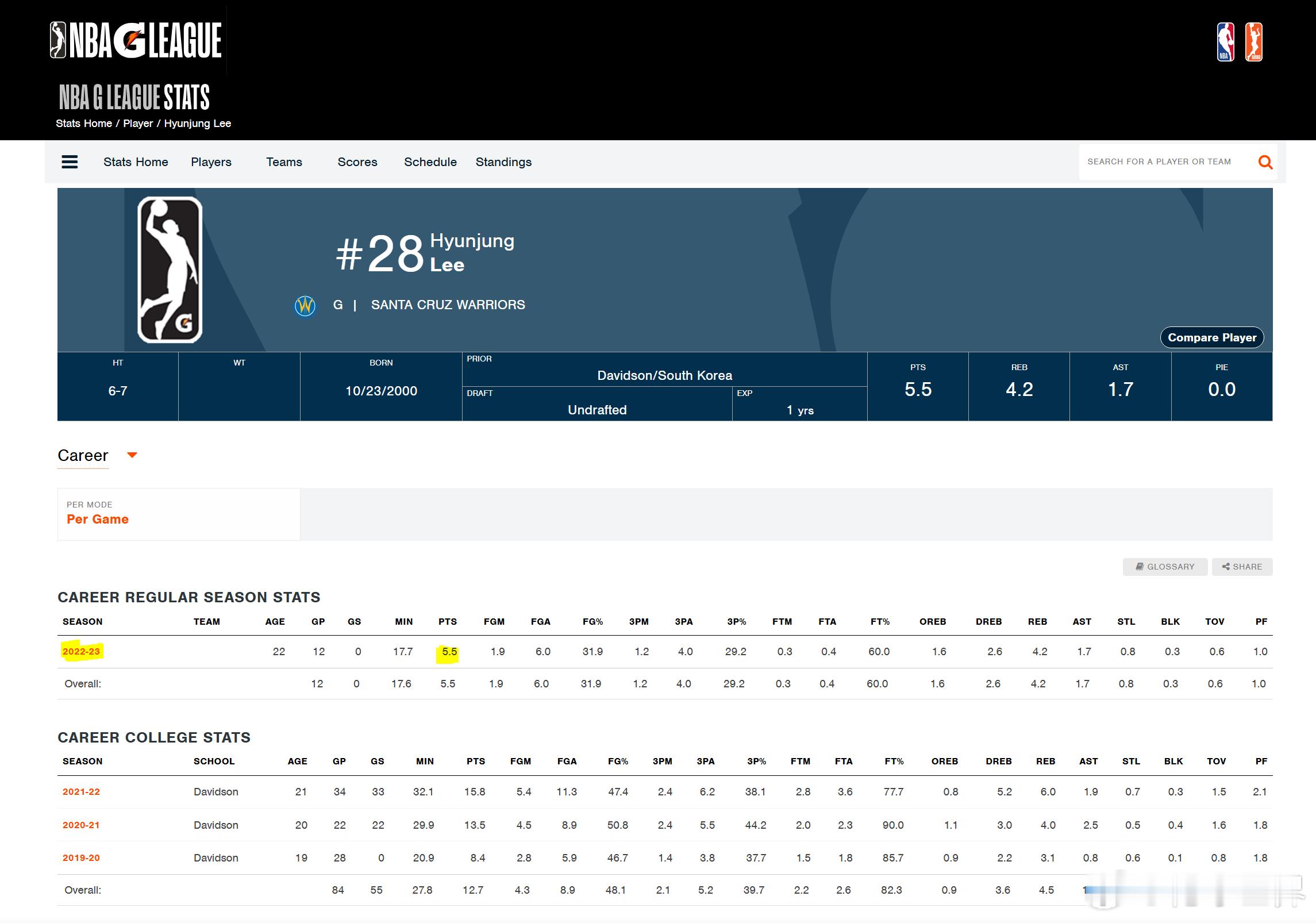
Task: Click the Santa Cruz Warriors team logo
Action: coord(305,305)
